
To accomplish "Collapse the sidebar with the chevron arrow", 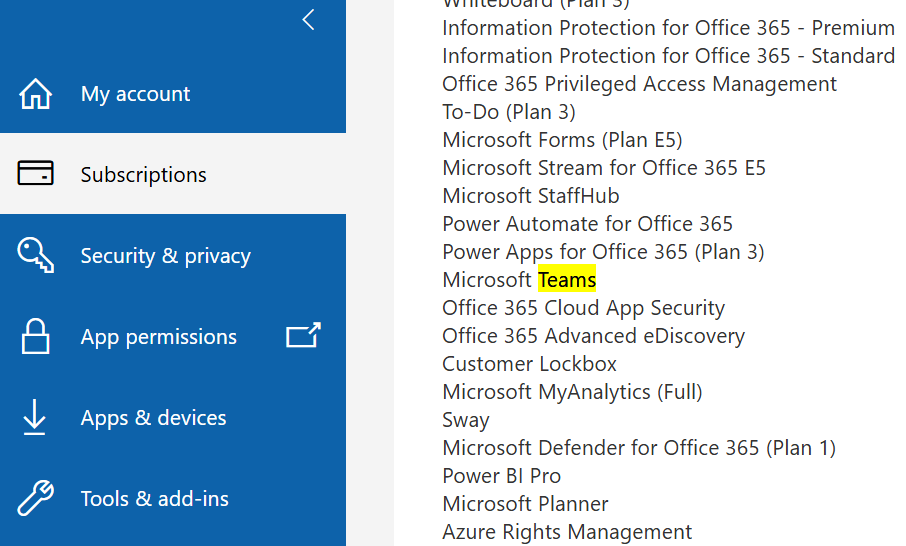I will (x=309, y=20).
